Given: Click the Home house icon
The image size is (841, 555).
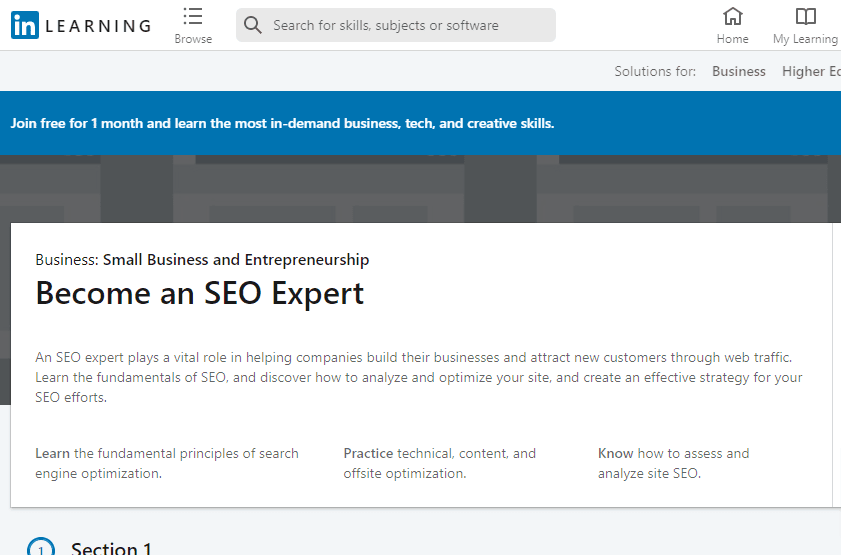Looking at the screenshot, I should pyautogui.click(x=733, y=16).
